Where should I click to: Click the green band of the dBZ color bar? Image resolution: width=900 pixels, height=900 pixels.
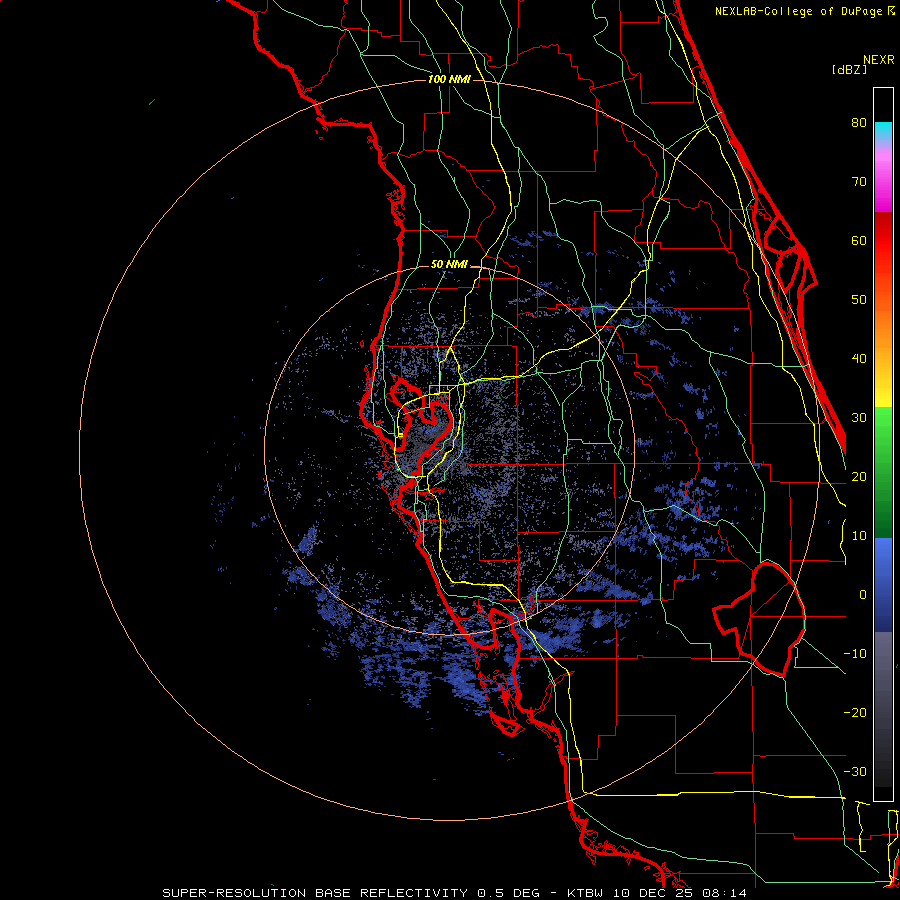[x=883, y=472]
